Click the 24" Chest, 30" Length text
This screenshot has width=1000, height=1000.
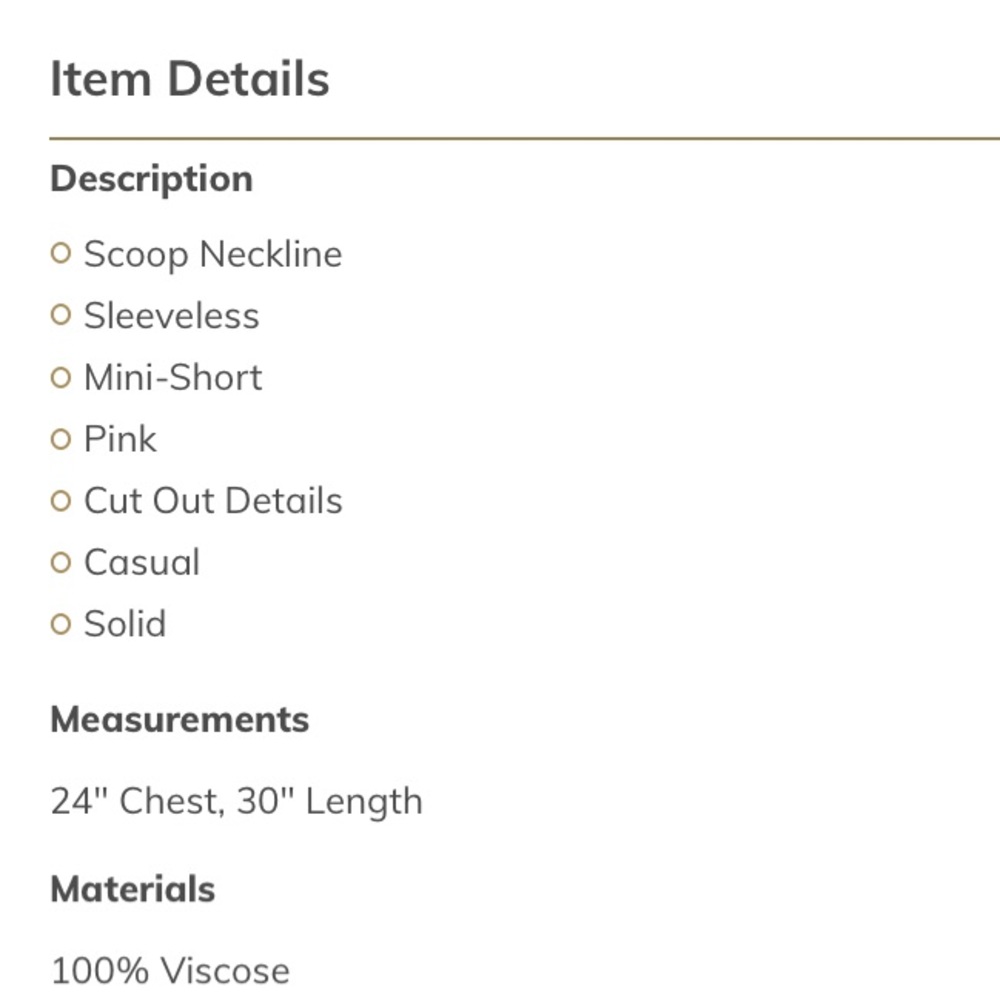point(236,801)
